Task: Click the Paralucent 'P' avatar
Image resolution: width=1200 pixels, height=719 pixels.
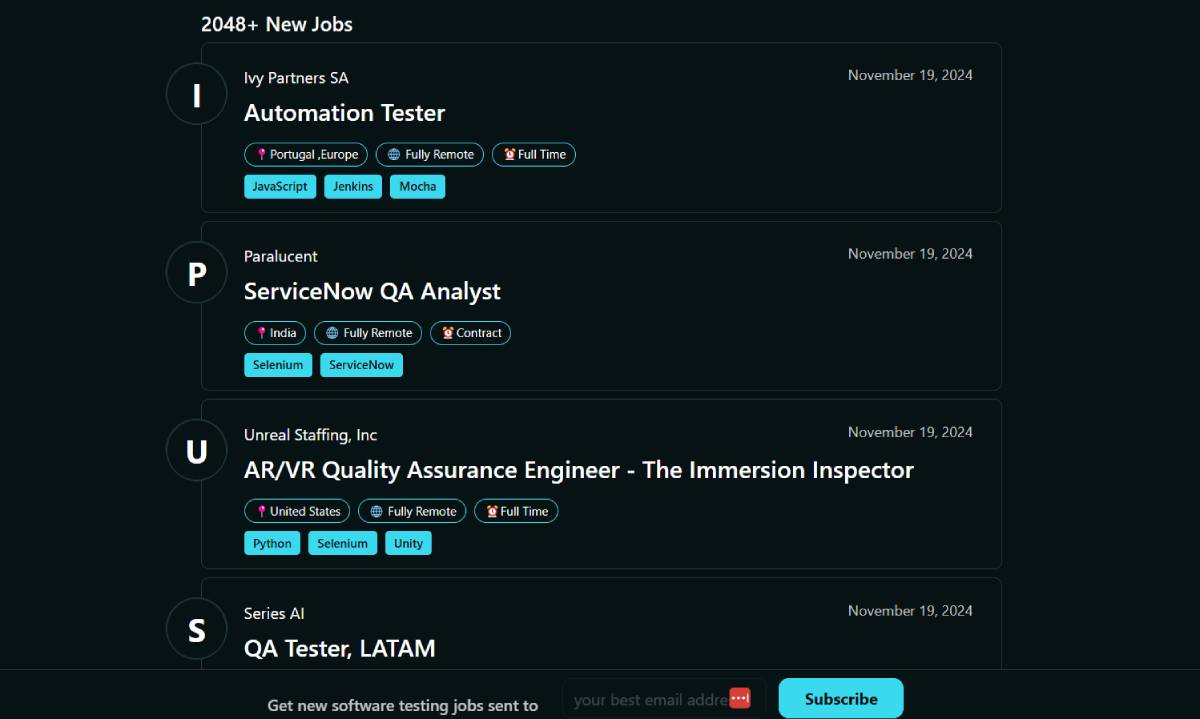Action: coord(197,273)
